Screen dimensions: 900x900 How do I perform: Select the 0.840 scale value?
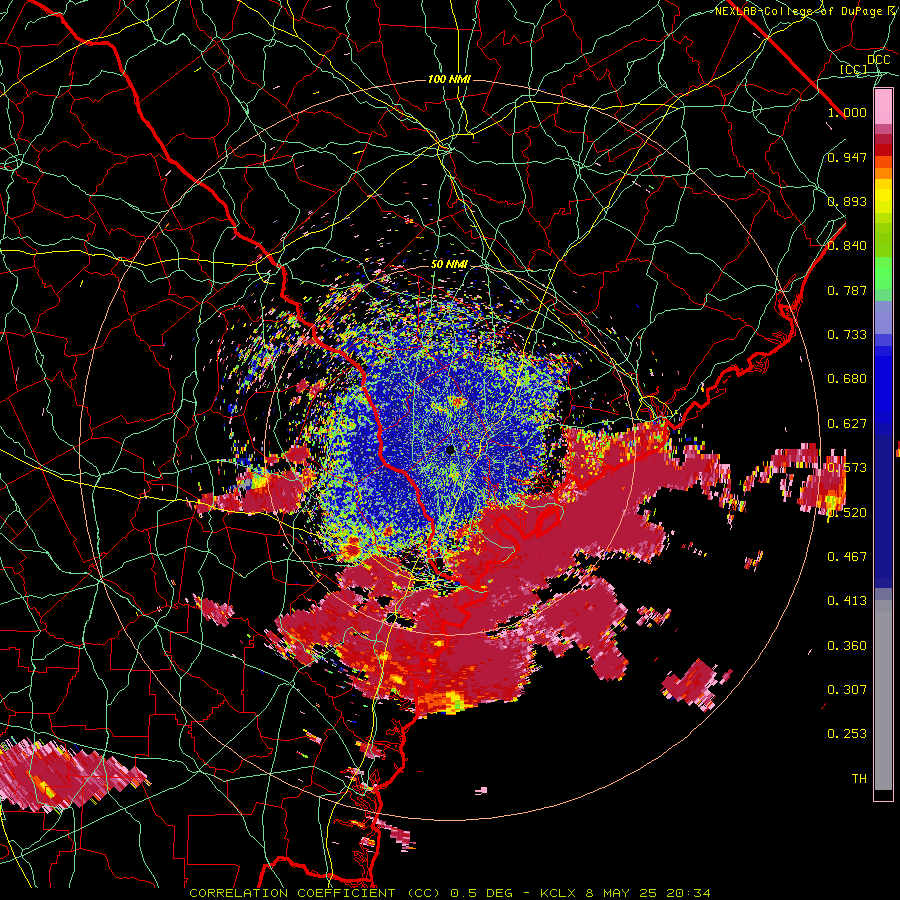click(847, 246)
